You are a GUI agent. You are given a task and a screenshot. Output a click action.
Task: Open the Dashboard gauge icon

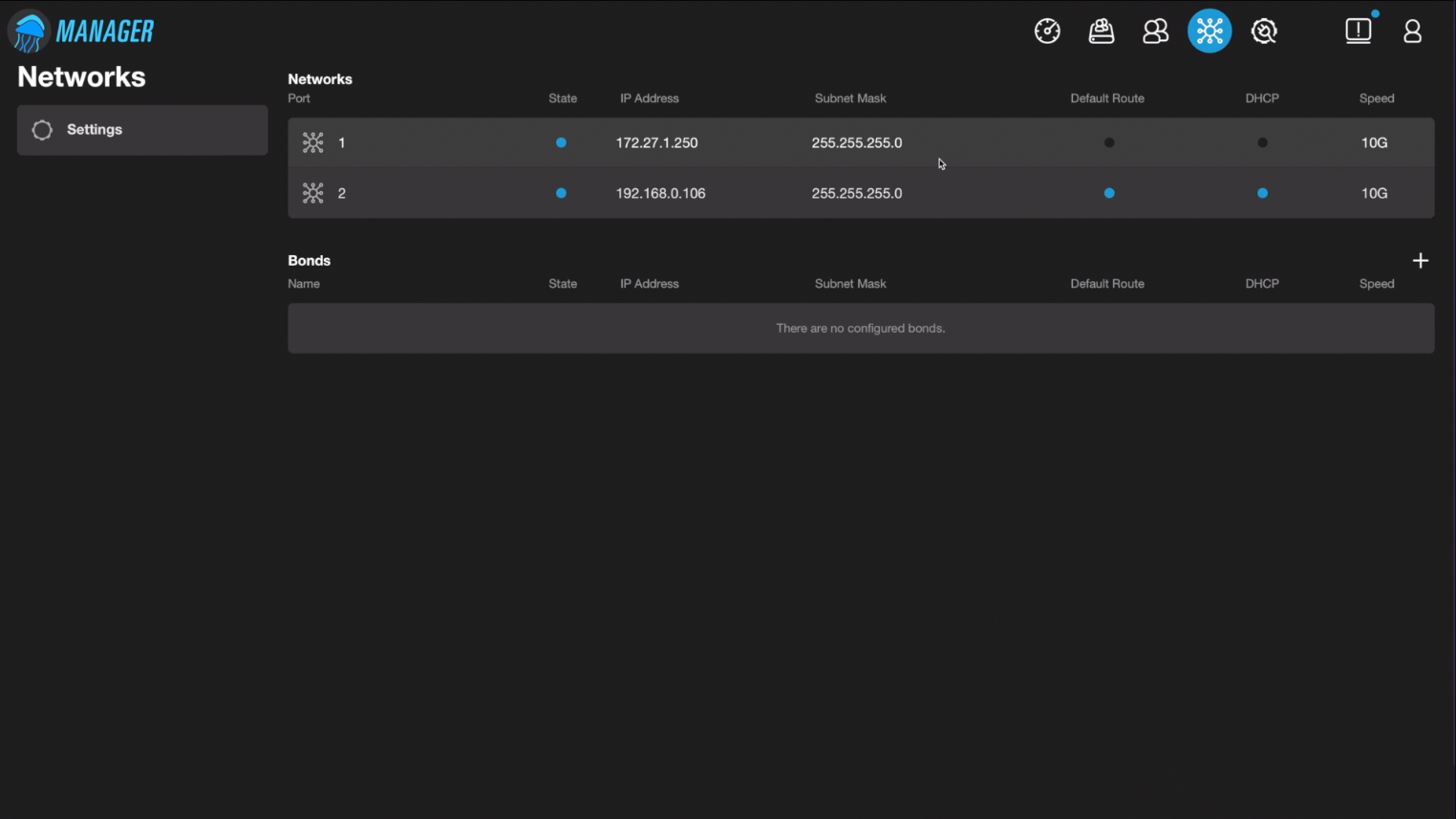[1047, 32]
